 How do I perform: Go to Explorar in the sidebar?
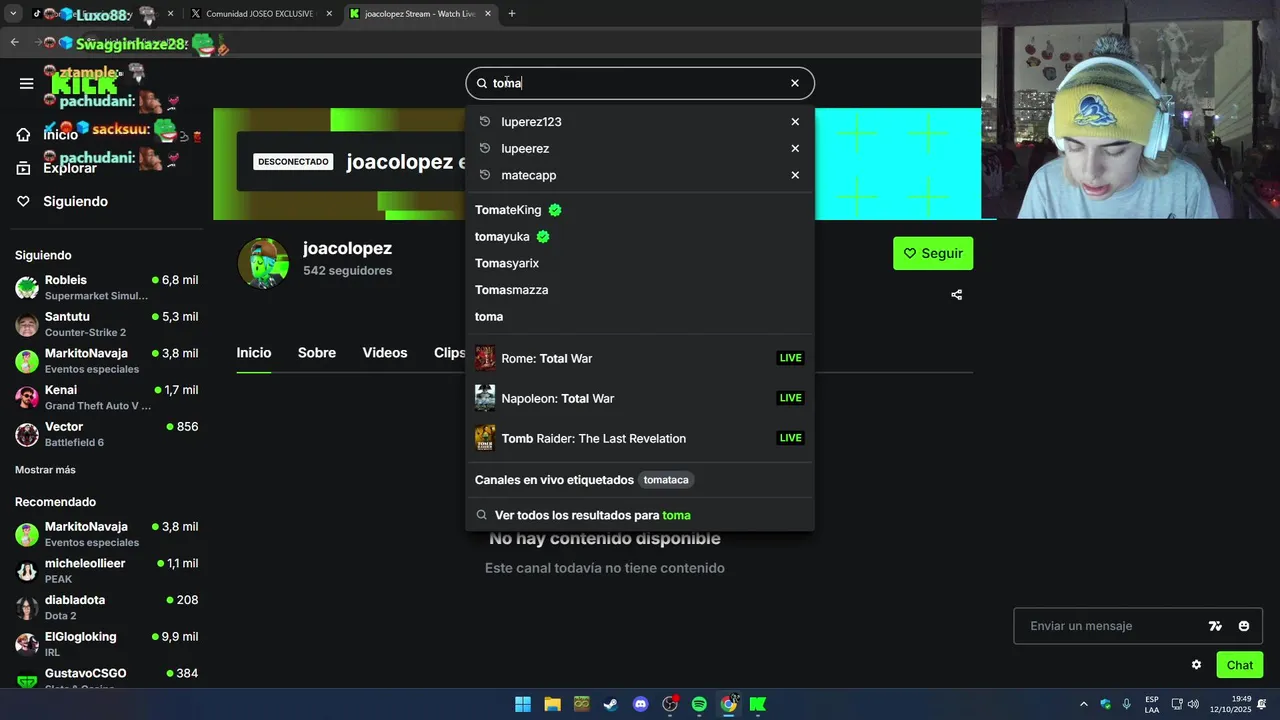[70, 168]
